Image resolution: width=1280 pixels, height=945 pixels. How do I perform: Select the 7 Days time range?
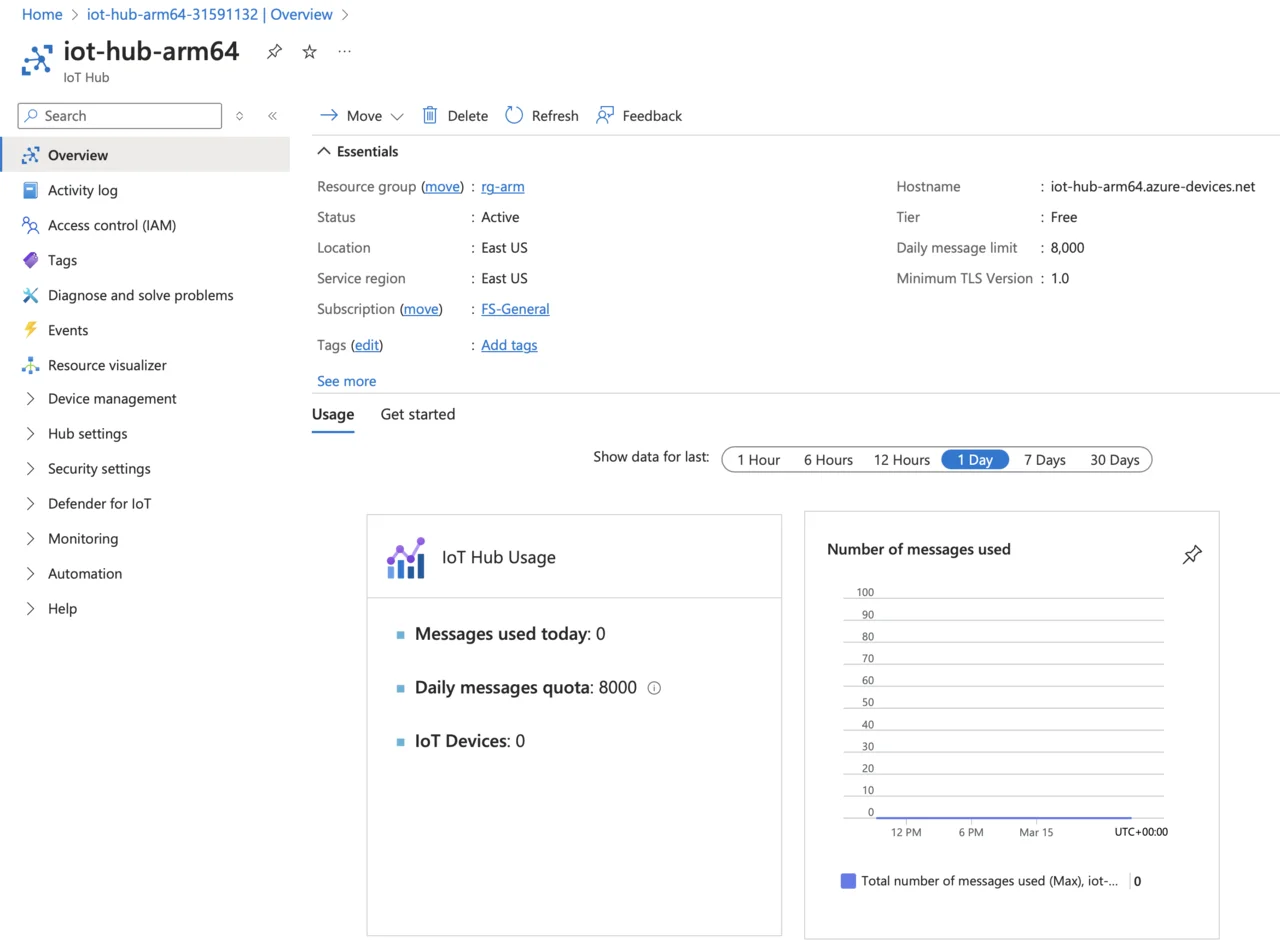tap(1044, 460)
